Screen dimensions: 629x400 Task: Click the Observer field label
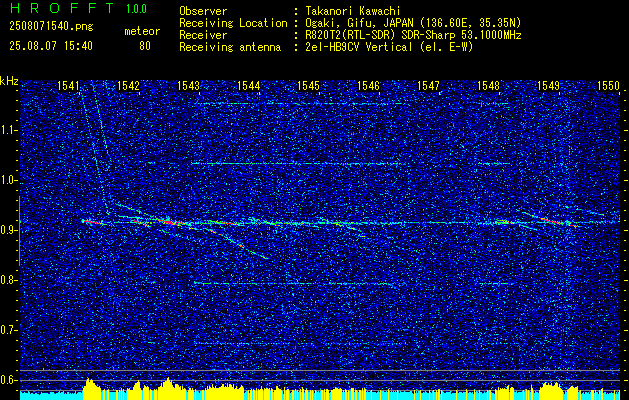[x=203, y=11]
